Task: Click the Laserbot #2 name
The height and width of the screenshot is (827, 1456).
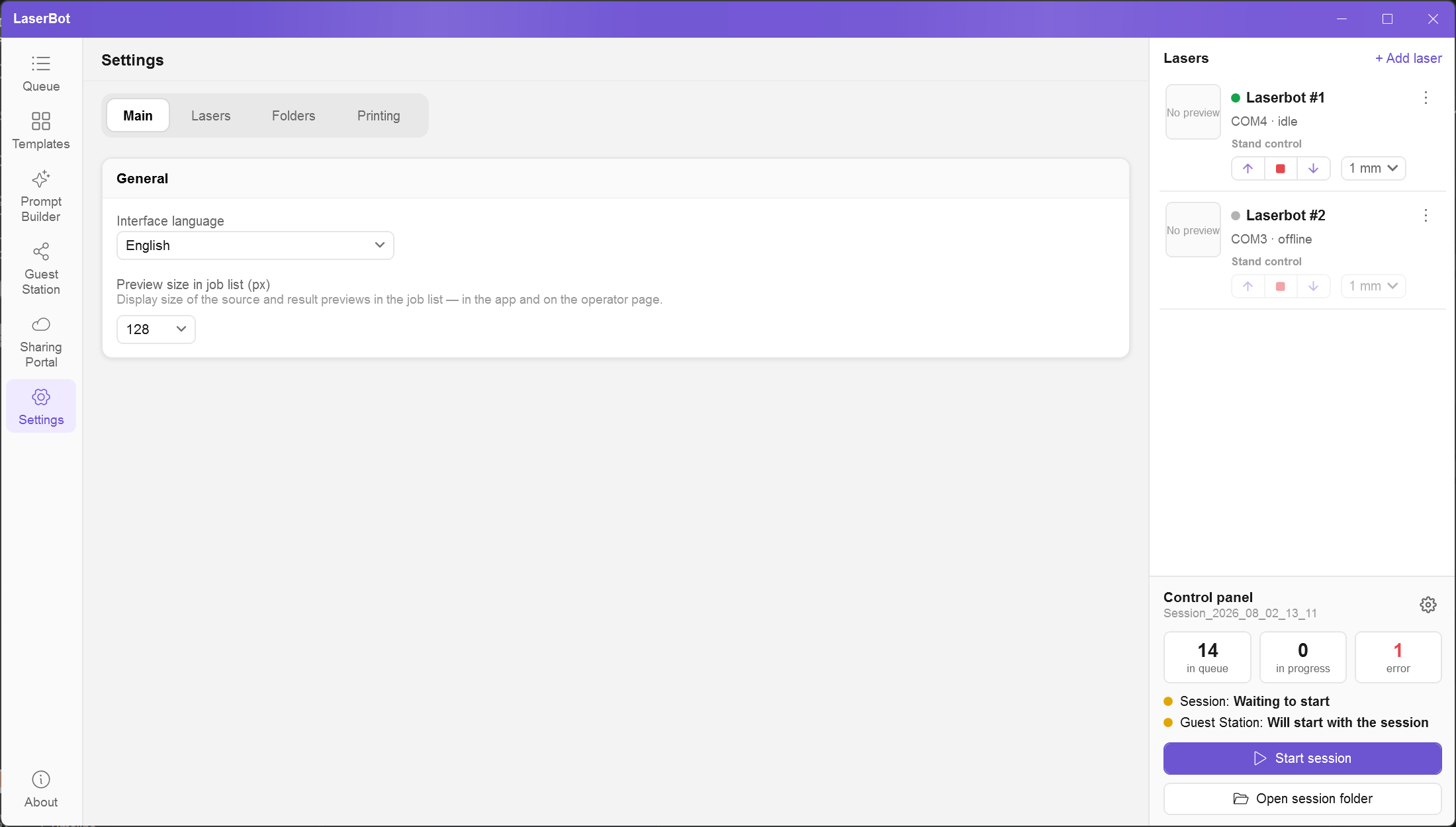Action: 1285,216
